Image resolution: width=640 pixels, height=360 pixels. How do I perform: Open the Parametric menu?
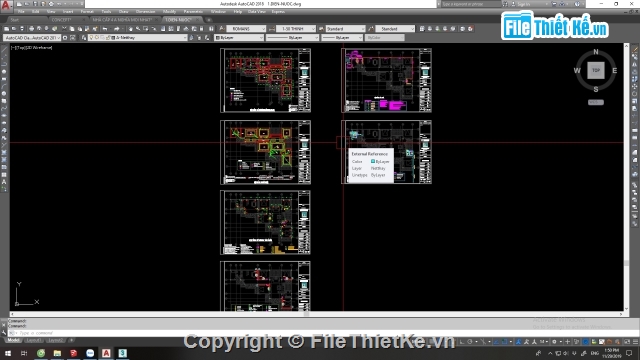[193, 12]
